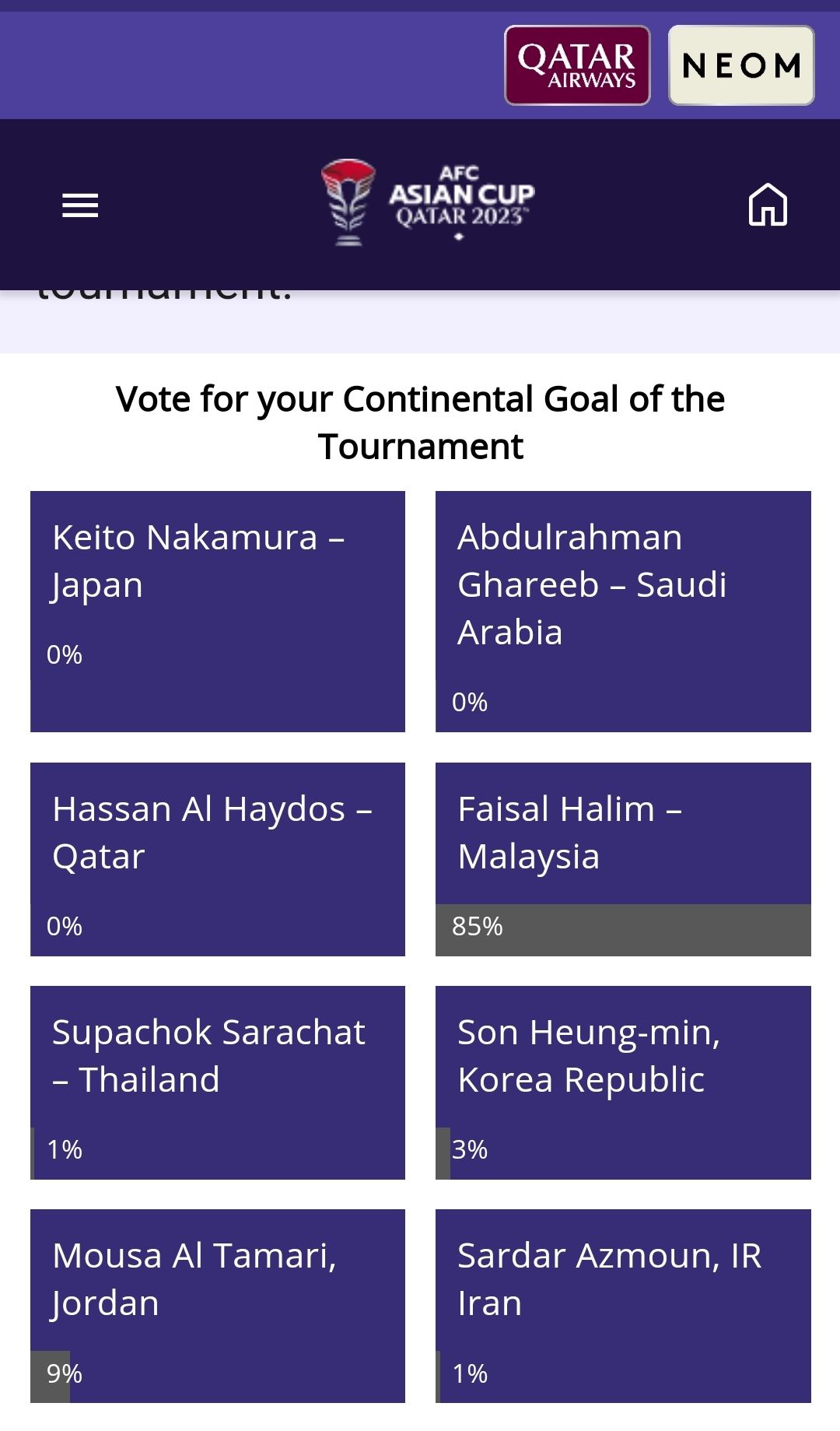Viewport: 840px width, 1431px height.
Task: Open the hamburger menu
Action: (x=80, y=205)
